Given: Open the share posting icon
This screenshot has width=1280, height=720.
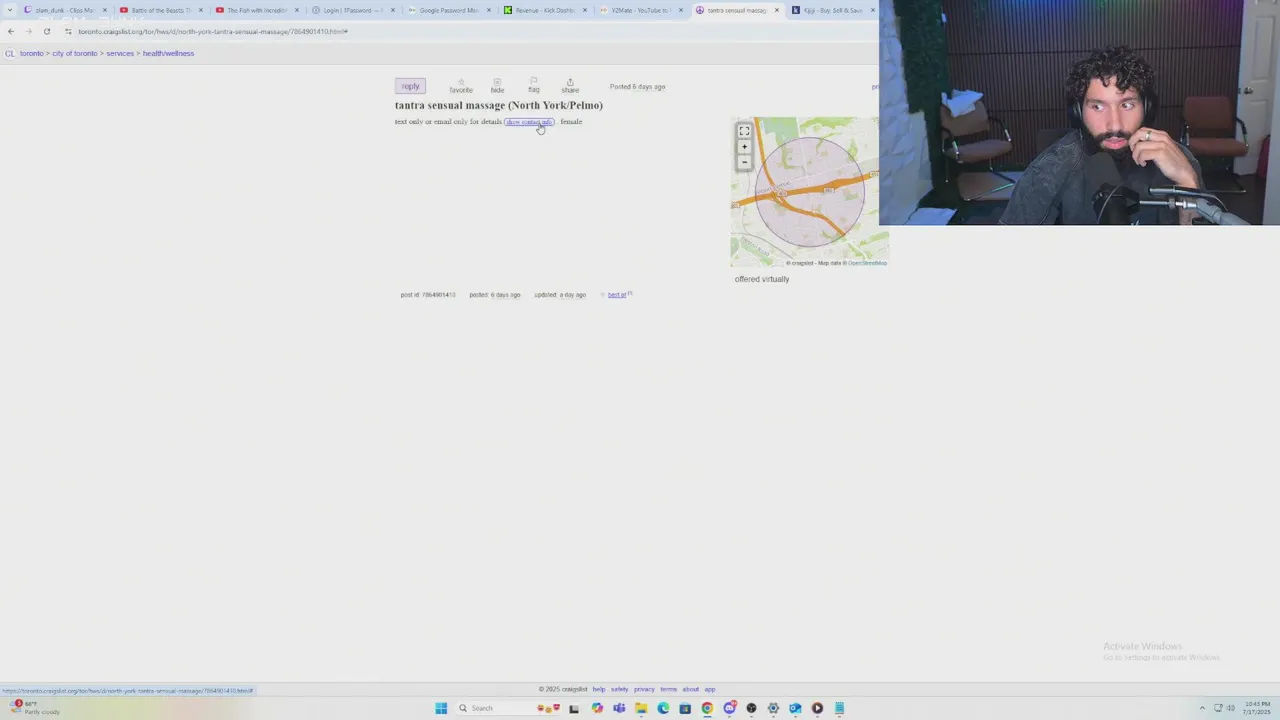Looking at the screenshot, I should [570, 81].
